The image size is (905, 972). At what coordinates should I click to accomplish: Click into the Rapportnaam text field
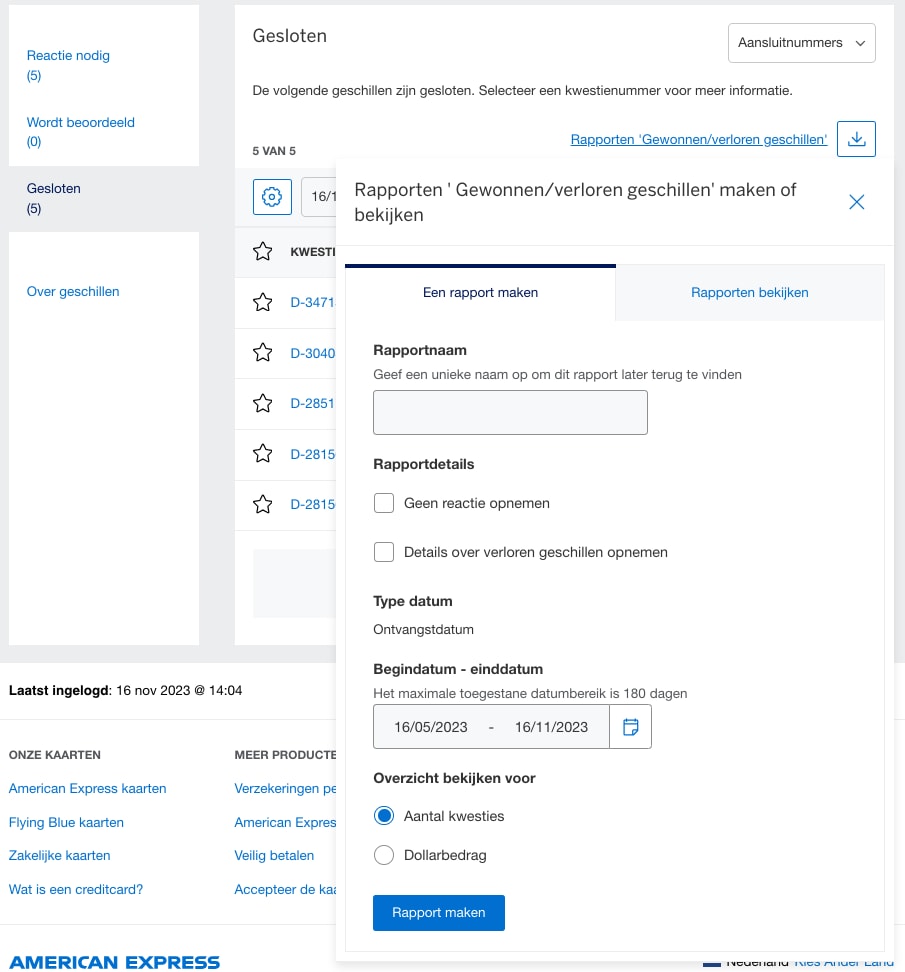click(510, 412)
